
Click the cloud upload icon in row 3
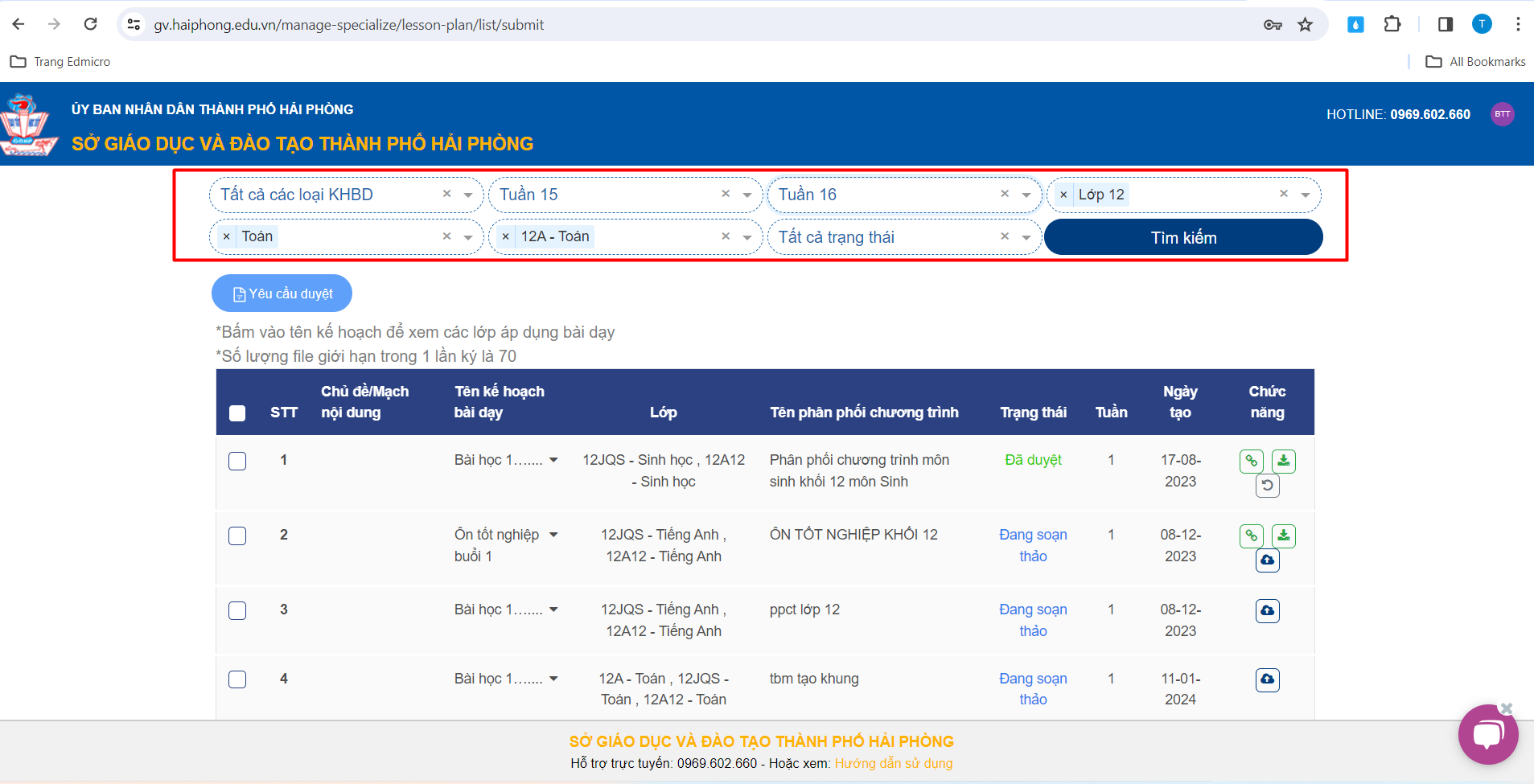(x=1267, y=611)
